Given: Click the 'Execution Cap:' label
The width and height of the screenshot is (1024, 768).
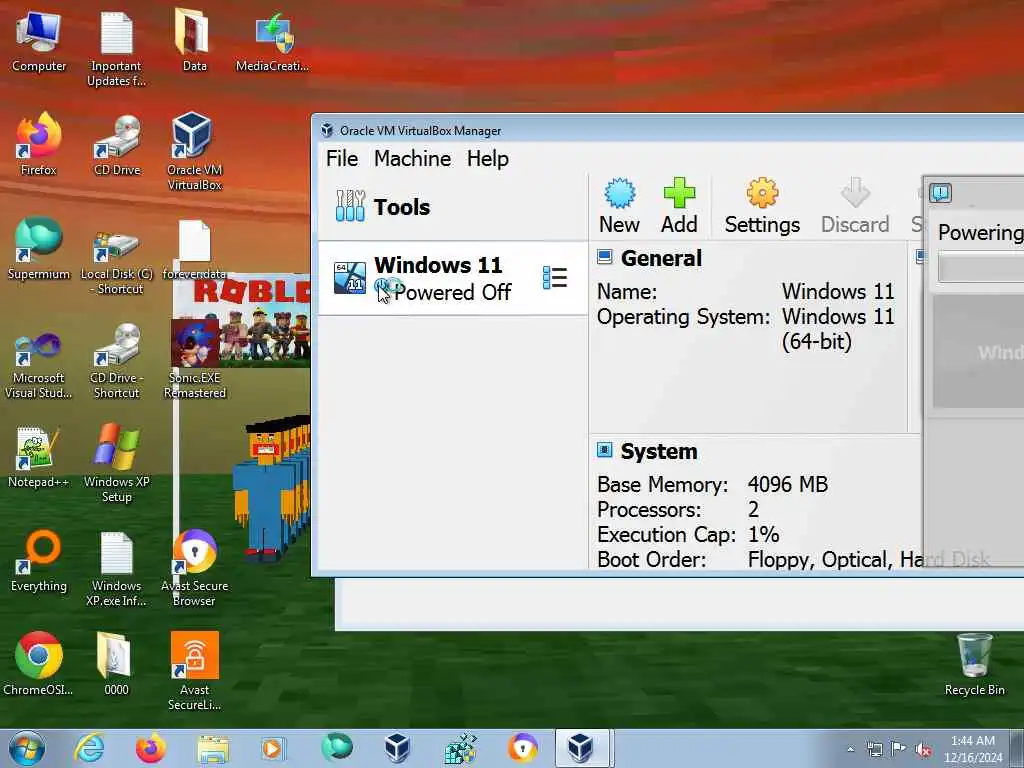Looking at the screenshot, I should [666, 534].
